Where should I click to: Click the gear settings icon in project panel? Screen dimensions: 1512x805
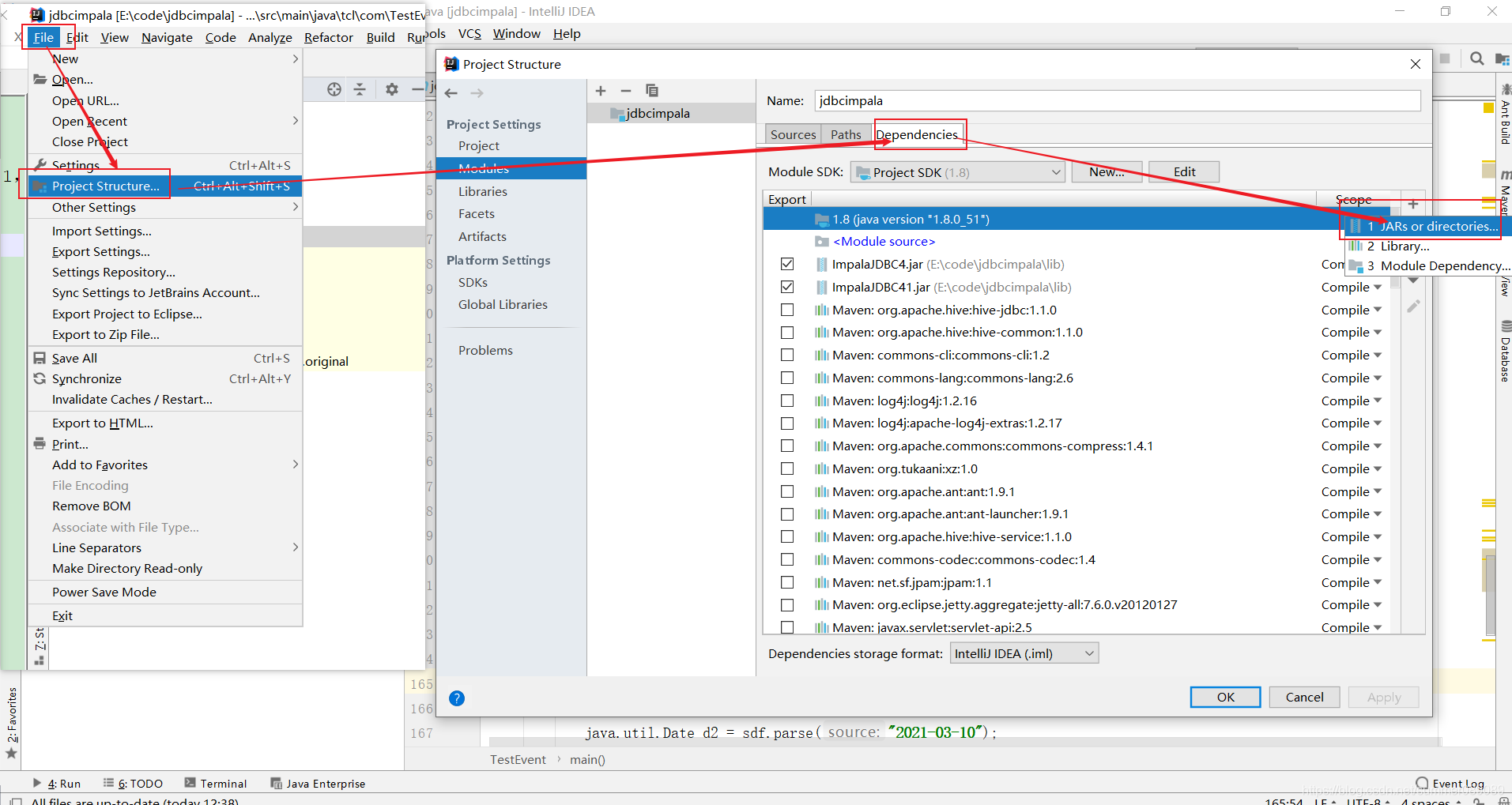[391, 89]
